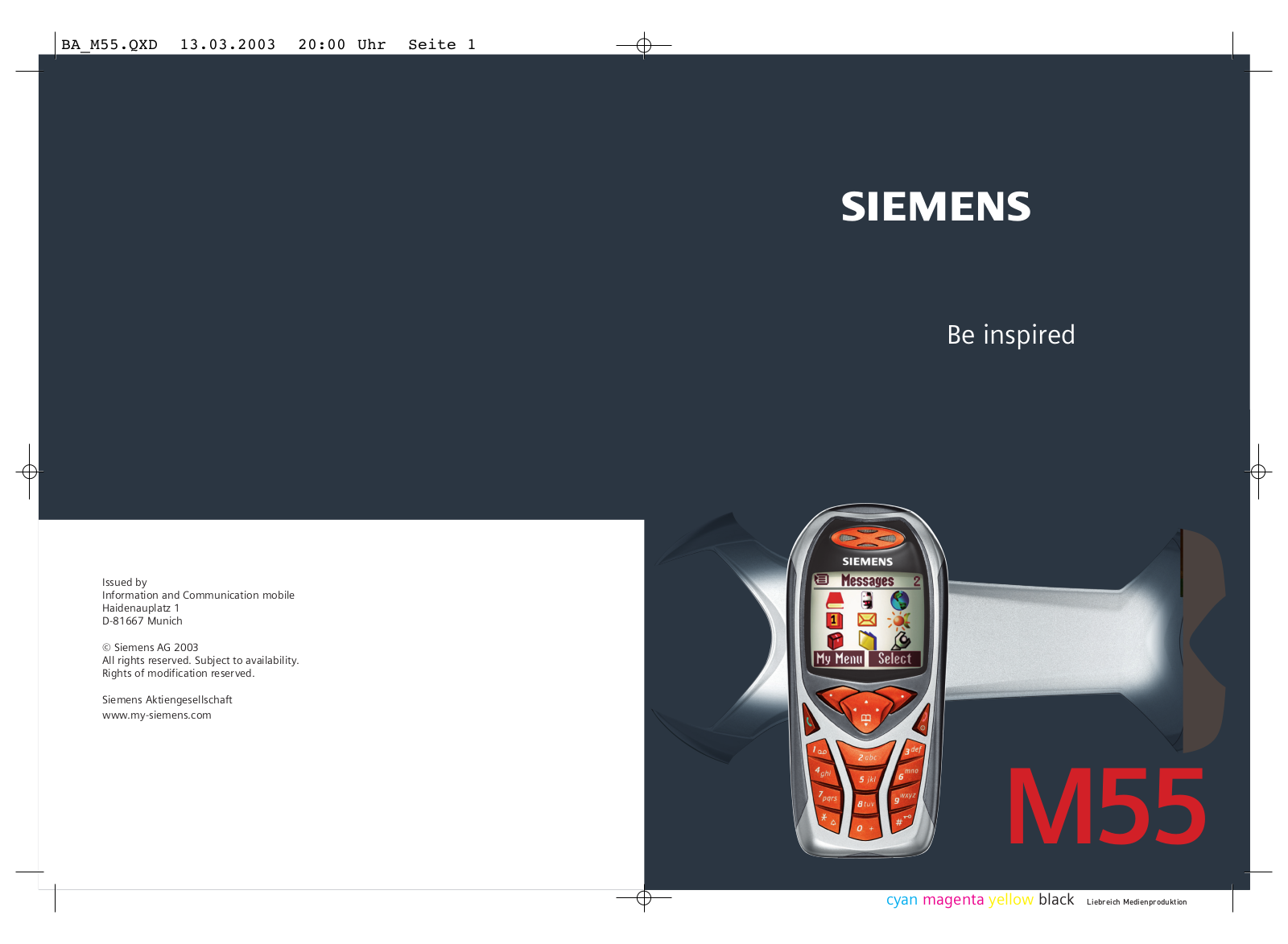
Task: Click the red end call key on phone
Action: coord(922,719)
